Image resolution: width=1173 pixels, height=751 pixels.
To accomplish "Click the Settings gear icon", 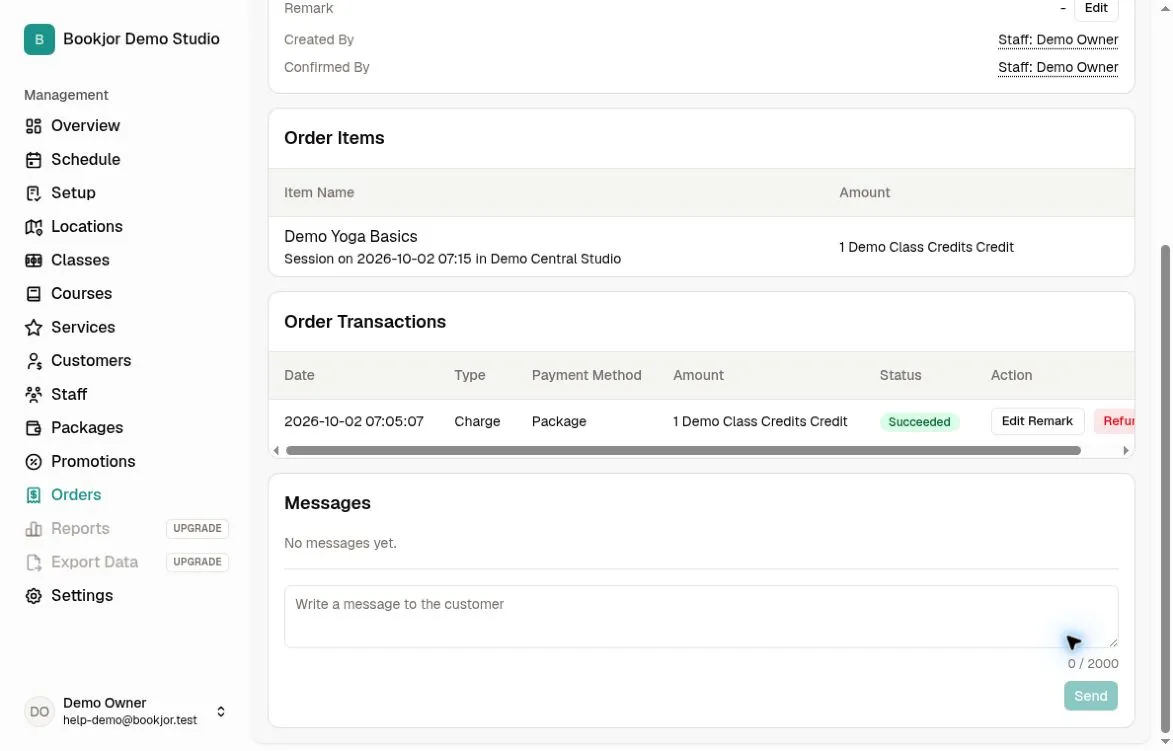I will pyautogui.click(x=34, y=596).
